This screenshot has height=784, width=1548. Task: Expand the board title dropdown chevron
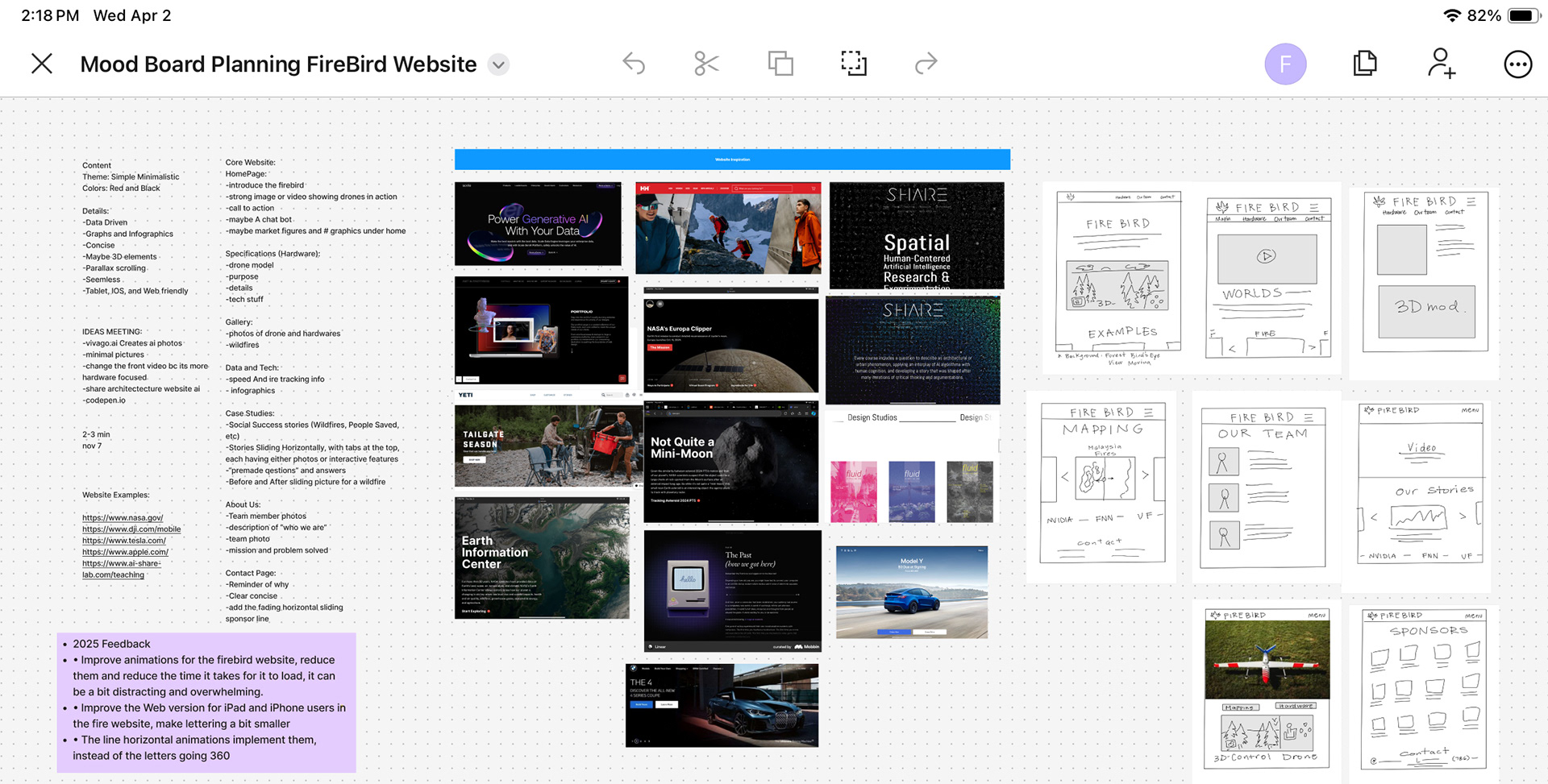(499, 64)
